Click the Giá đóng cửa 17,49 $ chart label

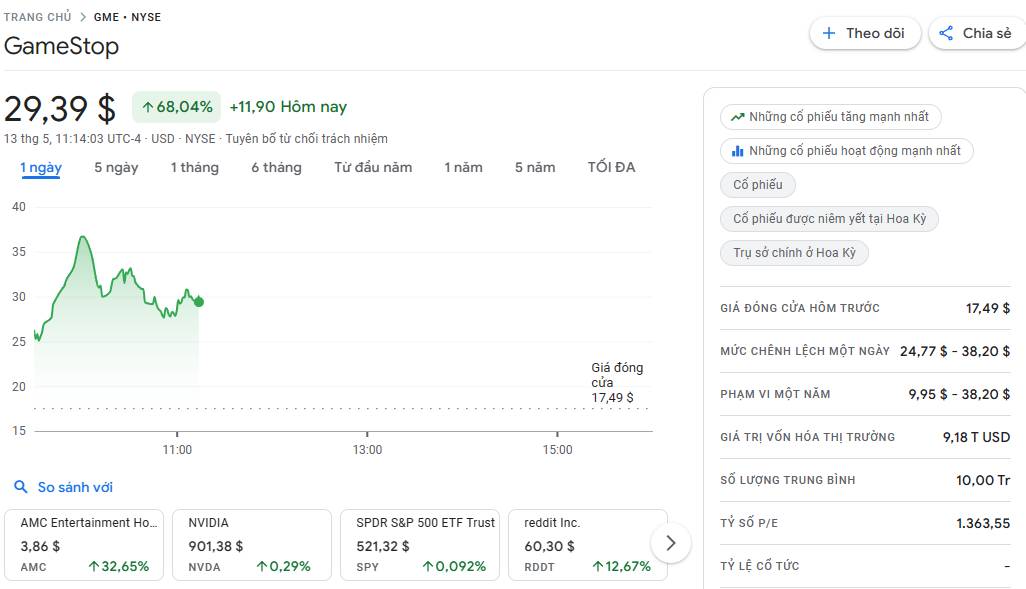pyautogui.click(x=616, y=382)
